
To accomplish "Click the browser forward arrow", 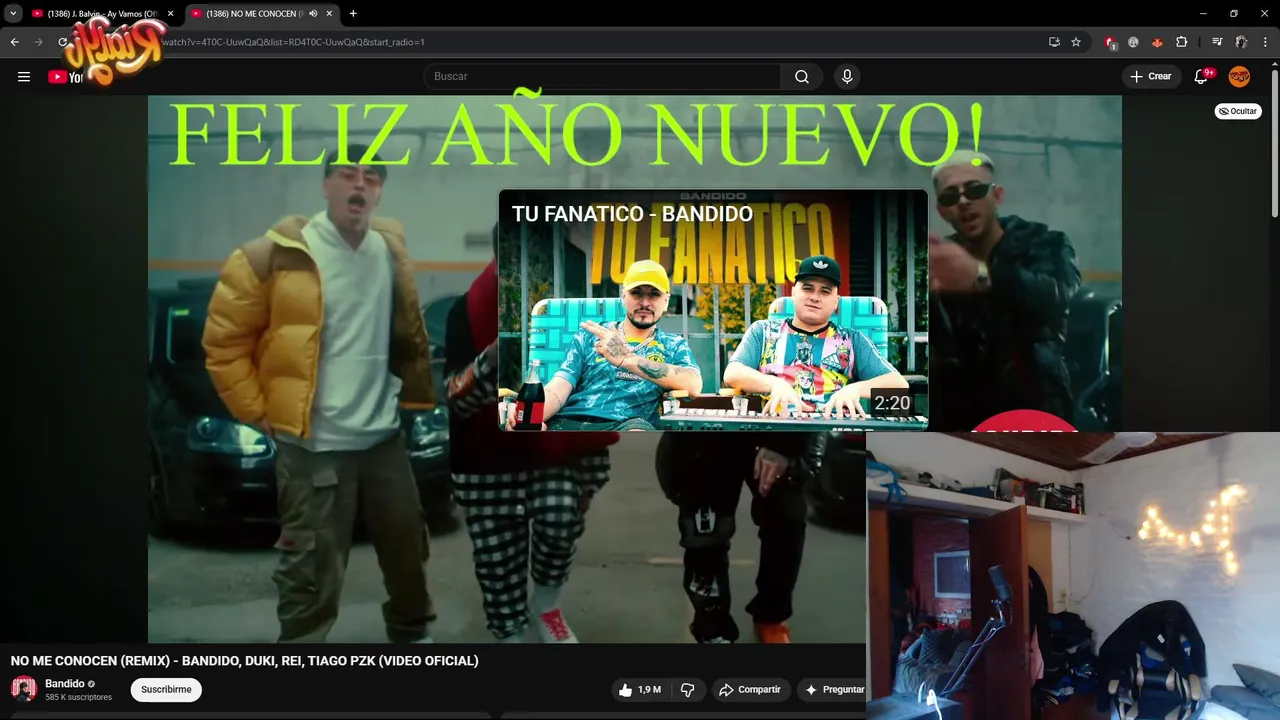I will (x=39, y=42).
